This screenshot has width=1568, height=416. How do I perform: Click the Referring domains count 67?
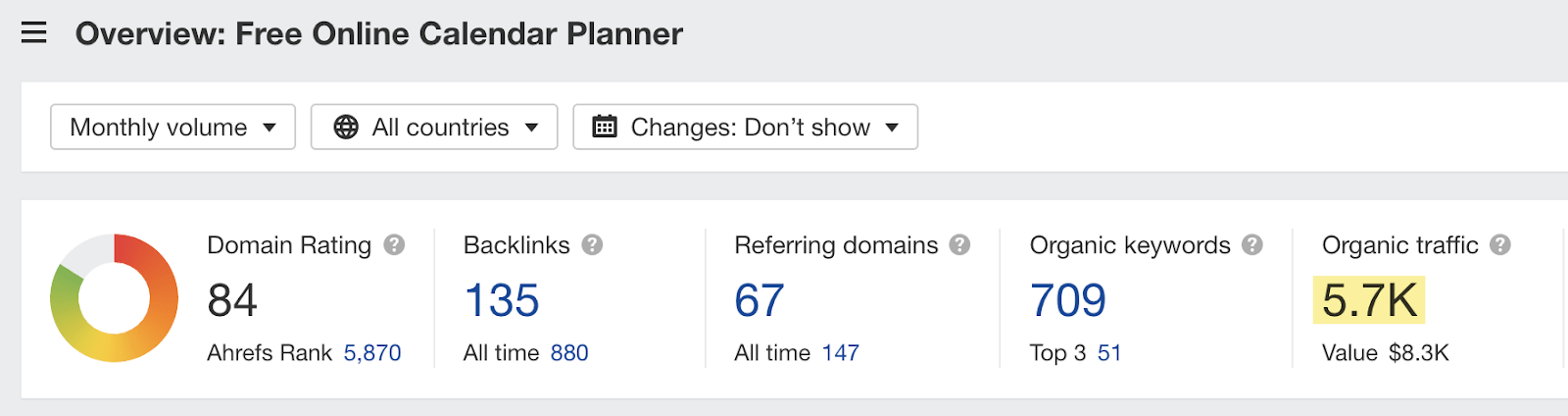point(759,300)
